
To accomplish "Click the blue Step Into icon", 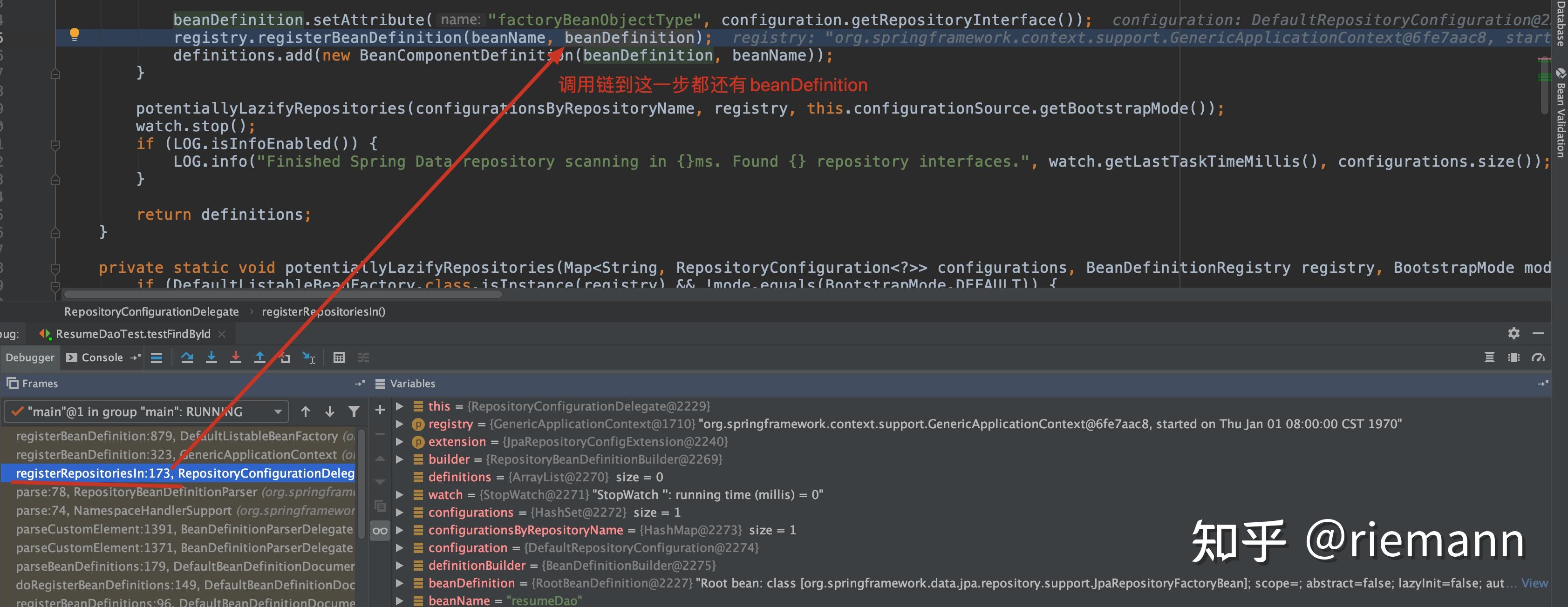I will pos(211,357).
